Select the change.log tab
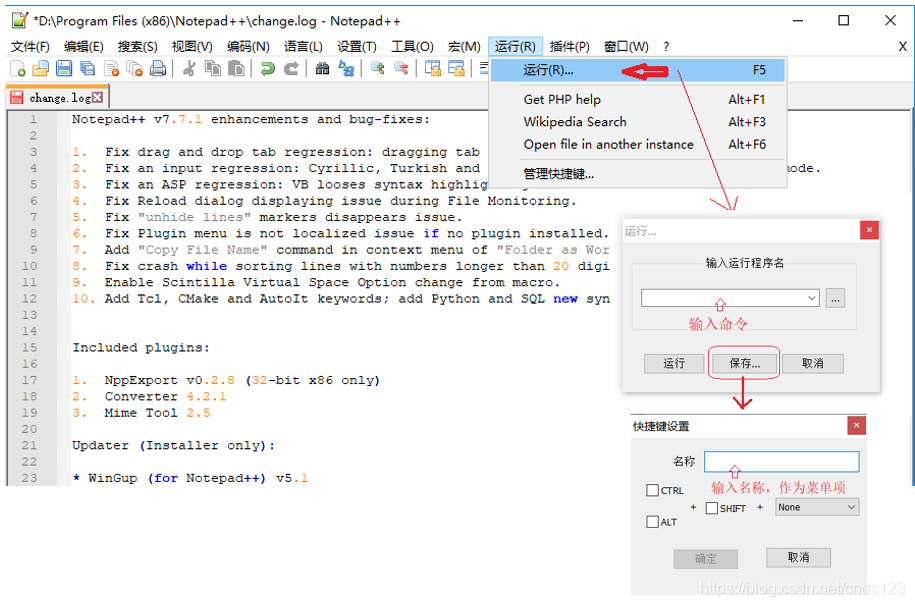This screenshot has height=607, width=915. click(57, 97)
